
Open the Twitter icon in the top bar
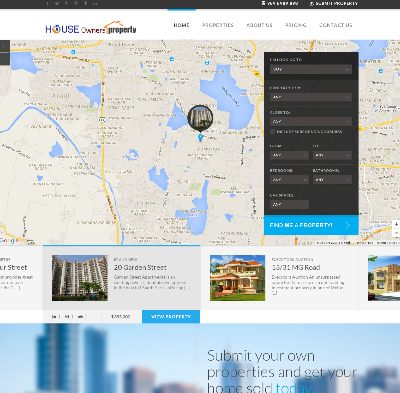[57, 3]
